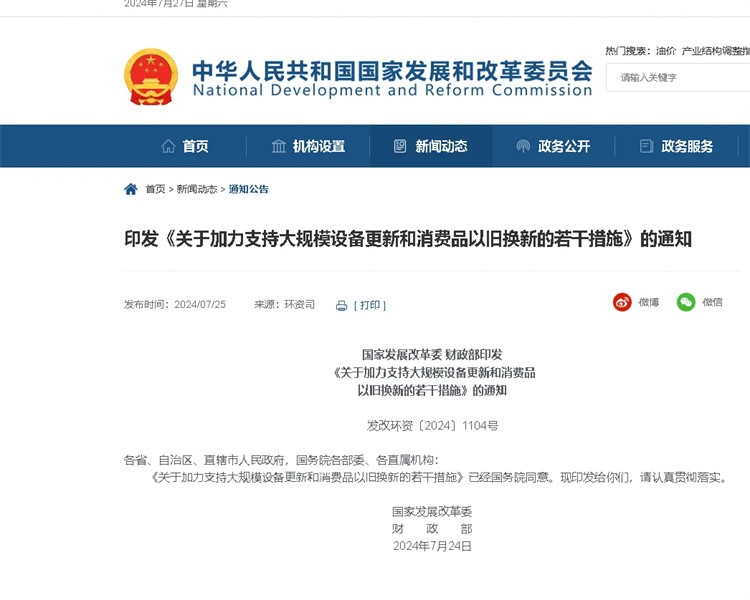Select the 新闻动态 navigation tab
Screen dimensions: 750x600
pos(431,146)
